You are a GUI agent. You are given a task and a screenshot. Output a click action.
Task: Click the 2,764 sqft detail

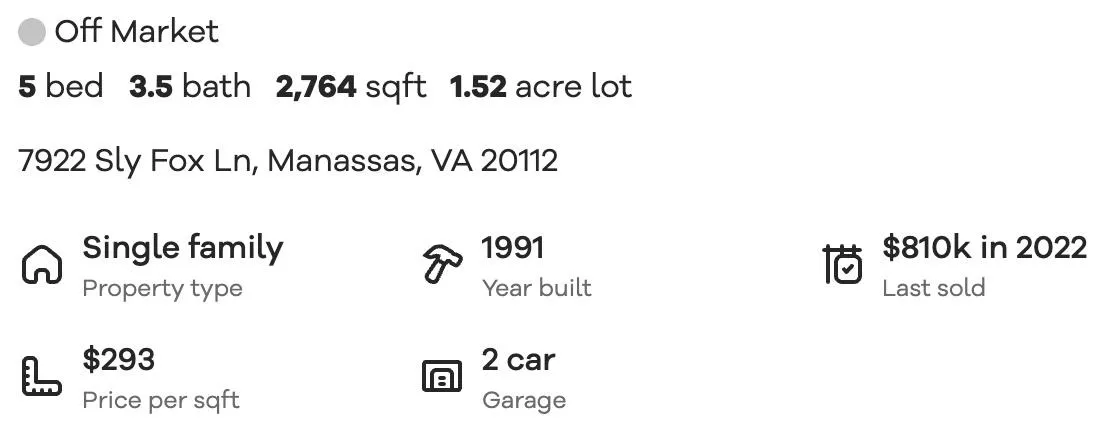[351, 87]
